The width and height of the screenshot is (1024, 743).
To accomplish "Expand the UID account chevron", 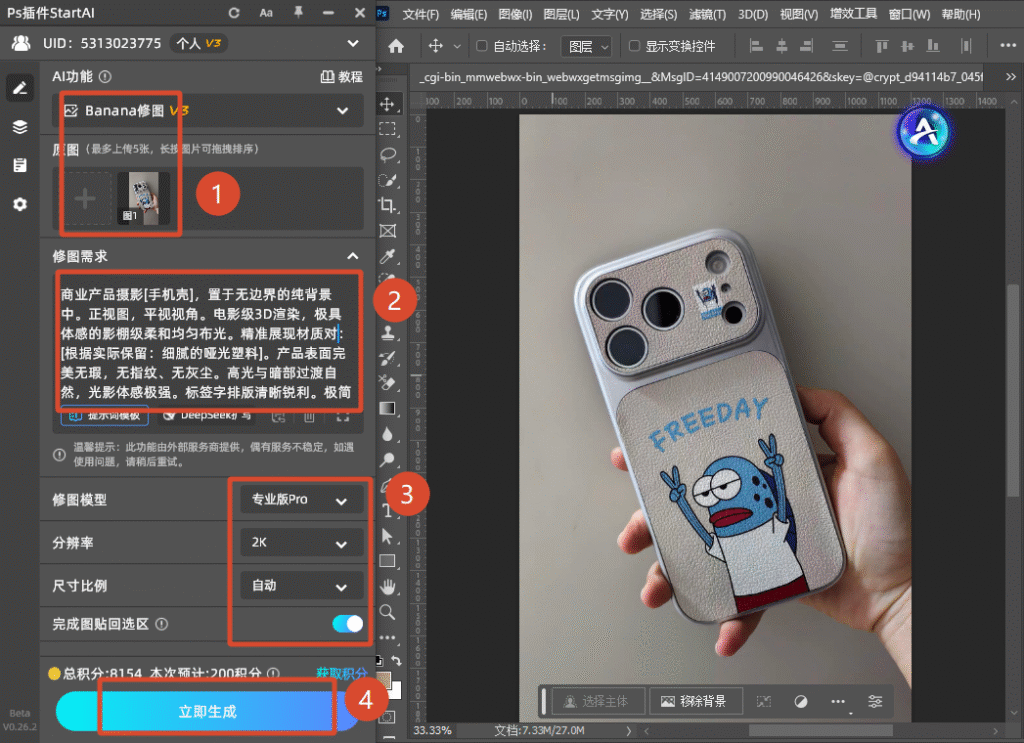I will click(x=353, y=43).
